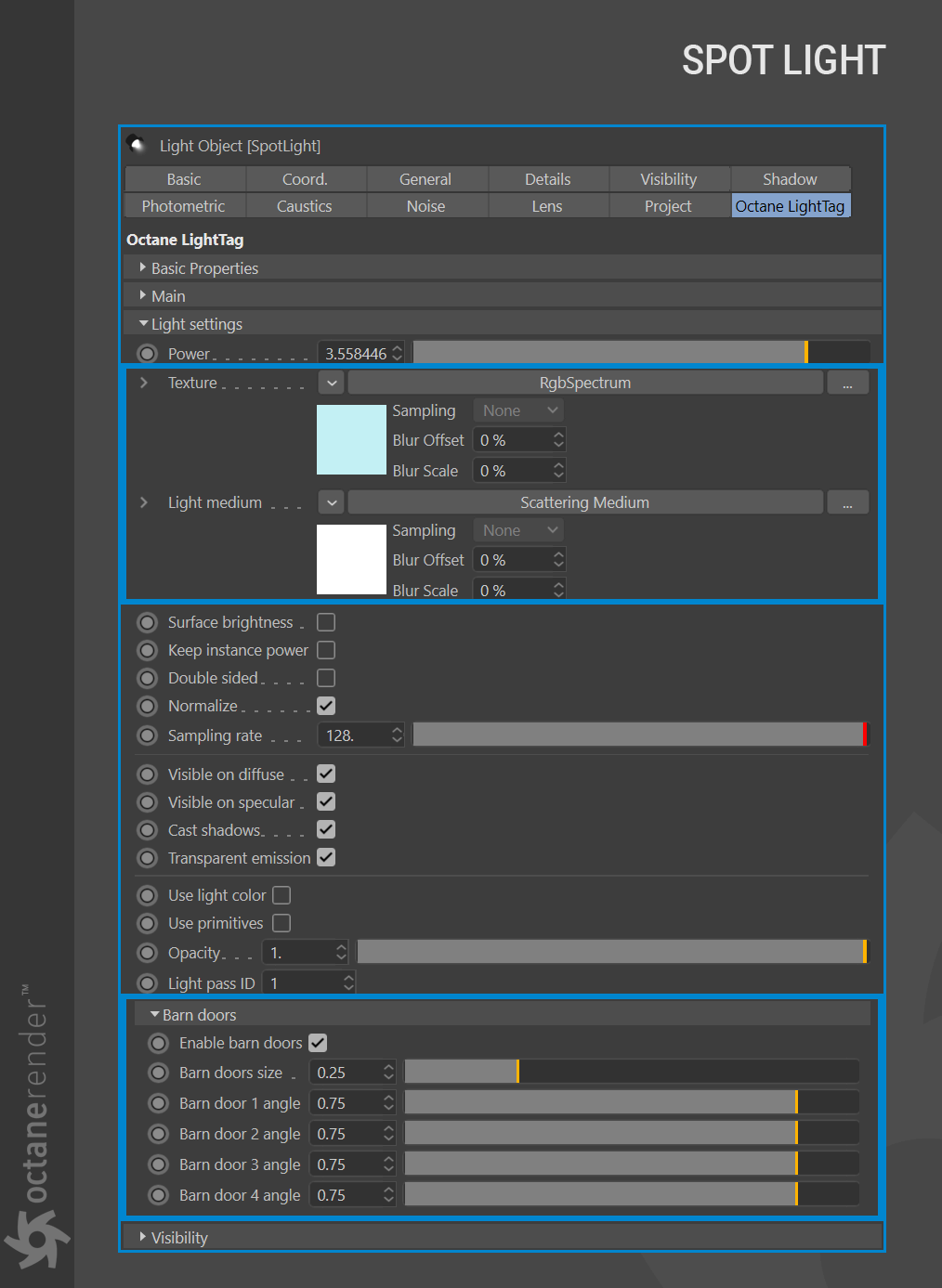The image size is (942, 1288).
Task: Switch to the Basic tab
Action: click(184, 179)
